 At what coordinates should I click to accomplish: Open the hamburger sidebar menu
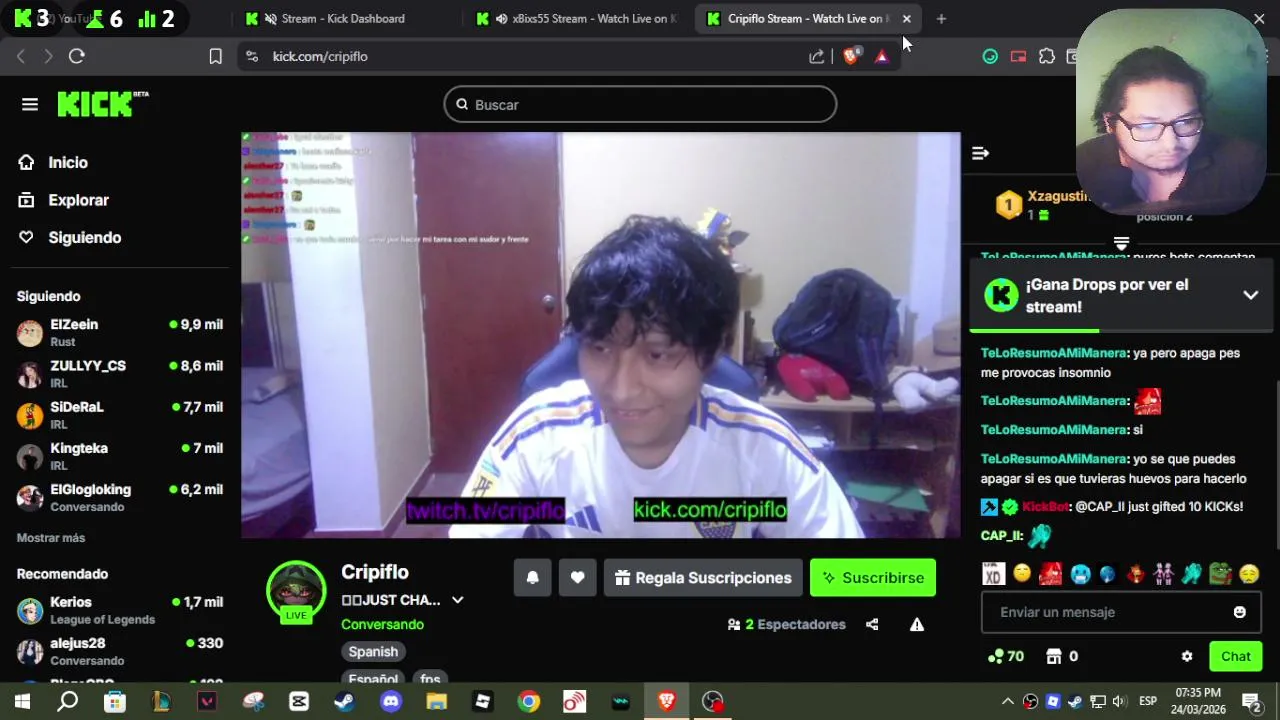point(30,104)
